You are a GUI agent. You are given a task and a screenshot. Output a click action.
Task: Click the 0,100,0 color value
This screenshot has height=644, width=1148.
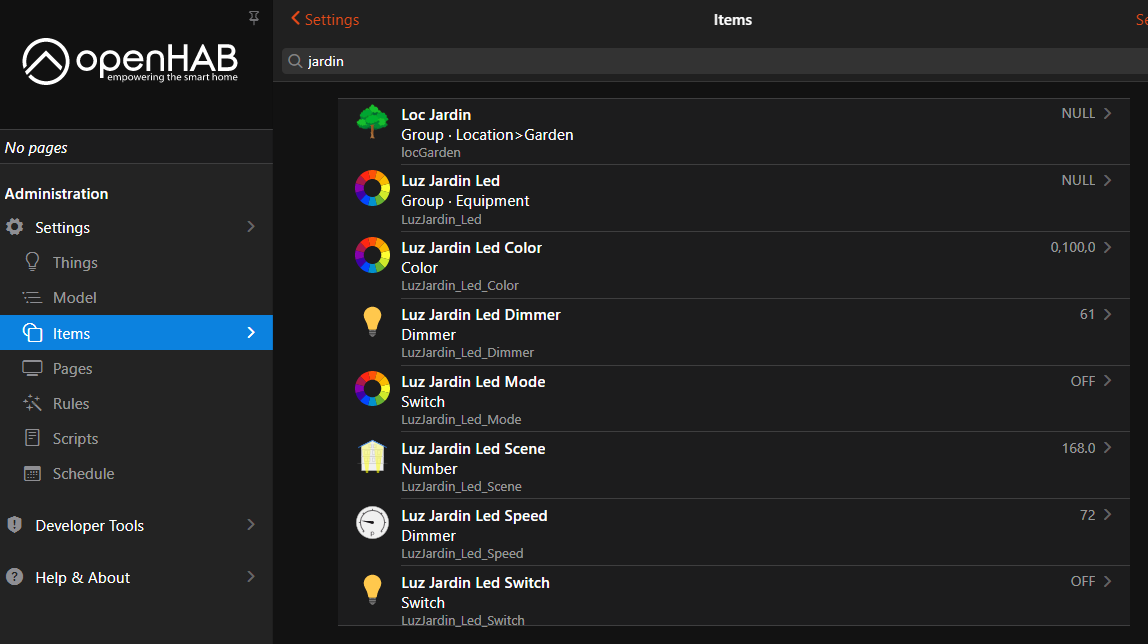pyautogui.click(x=1073, y=247)
